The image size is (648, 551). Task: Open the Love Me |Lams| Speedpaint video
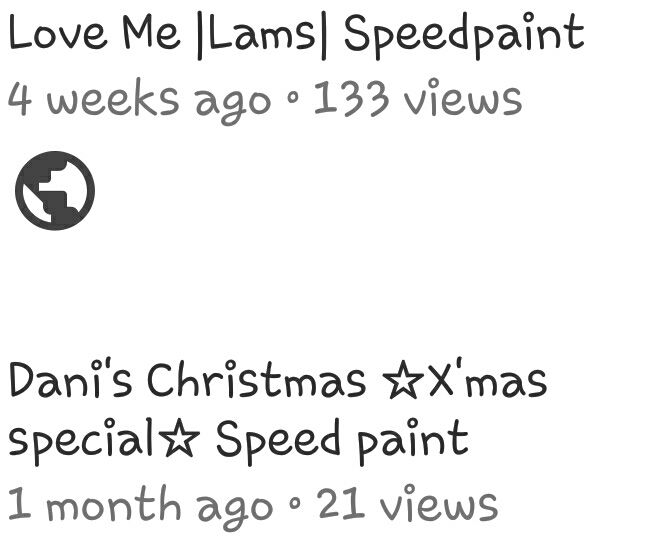(296, 36)
